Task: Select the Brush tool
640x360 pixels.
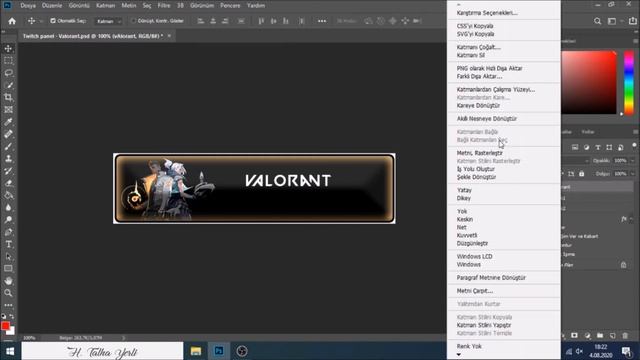Action: [8, 147]
